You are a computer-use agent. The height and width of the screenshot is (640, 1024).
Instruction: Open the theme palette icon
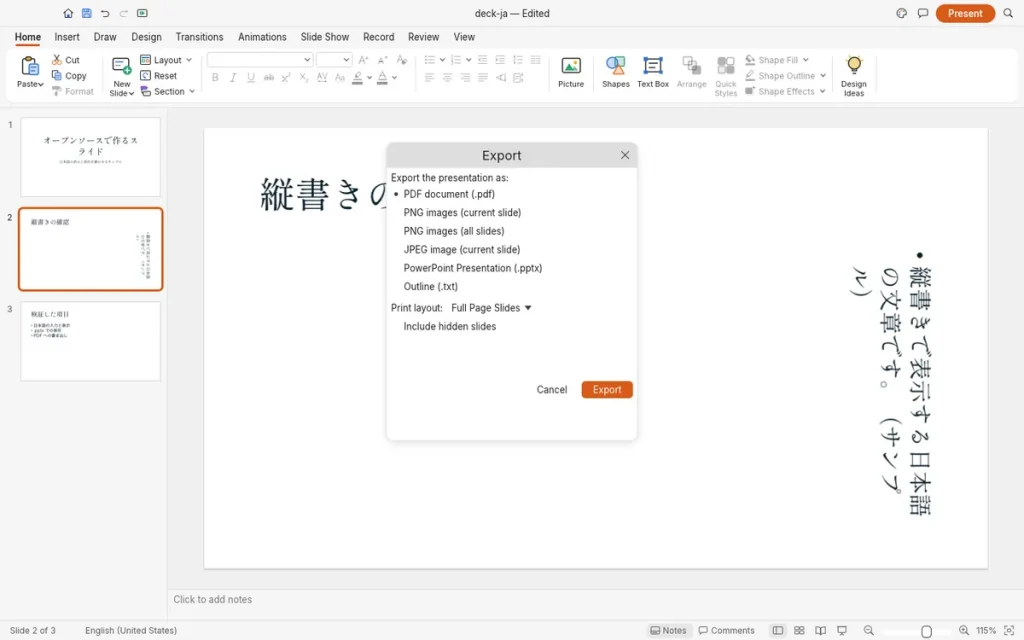click(x=902, y=13)
